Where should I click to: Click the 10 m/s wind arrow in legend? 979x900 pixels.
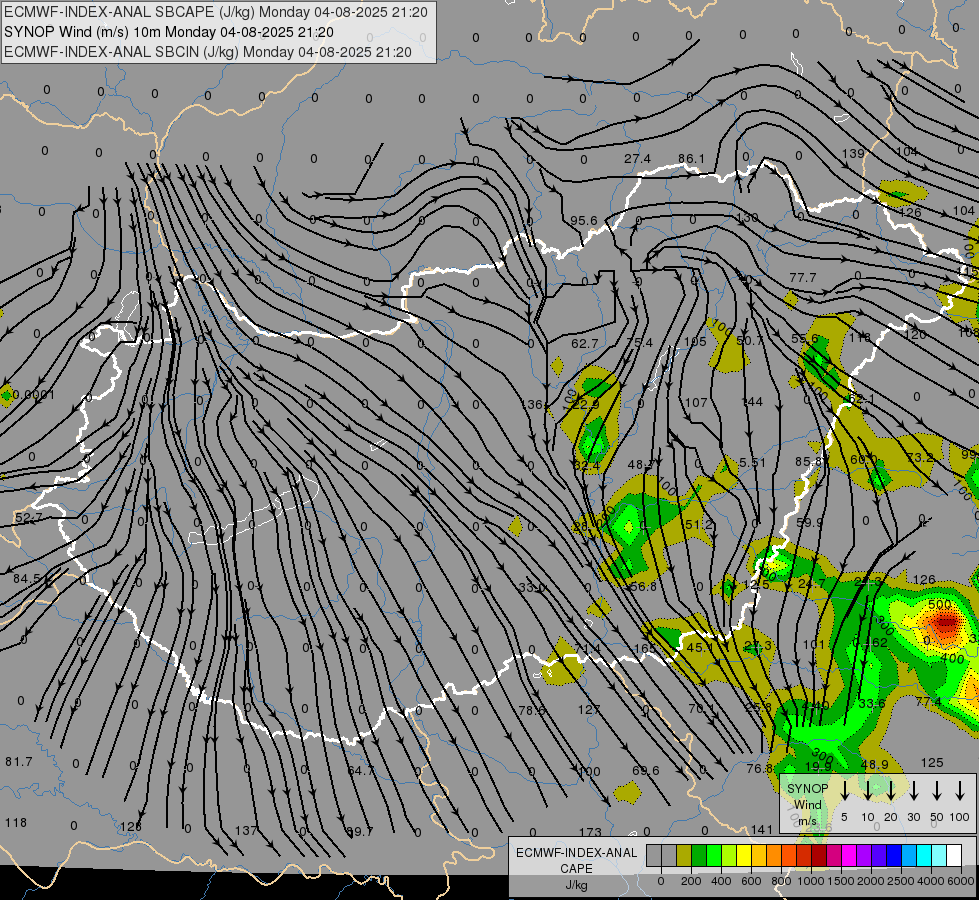(868, 790)
